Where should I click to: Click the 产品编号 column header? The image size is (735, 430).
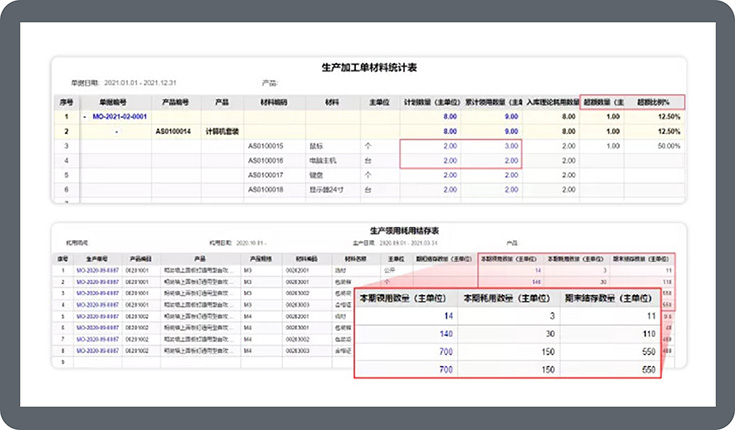point(175,102)
